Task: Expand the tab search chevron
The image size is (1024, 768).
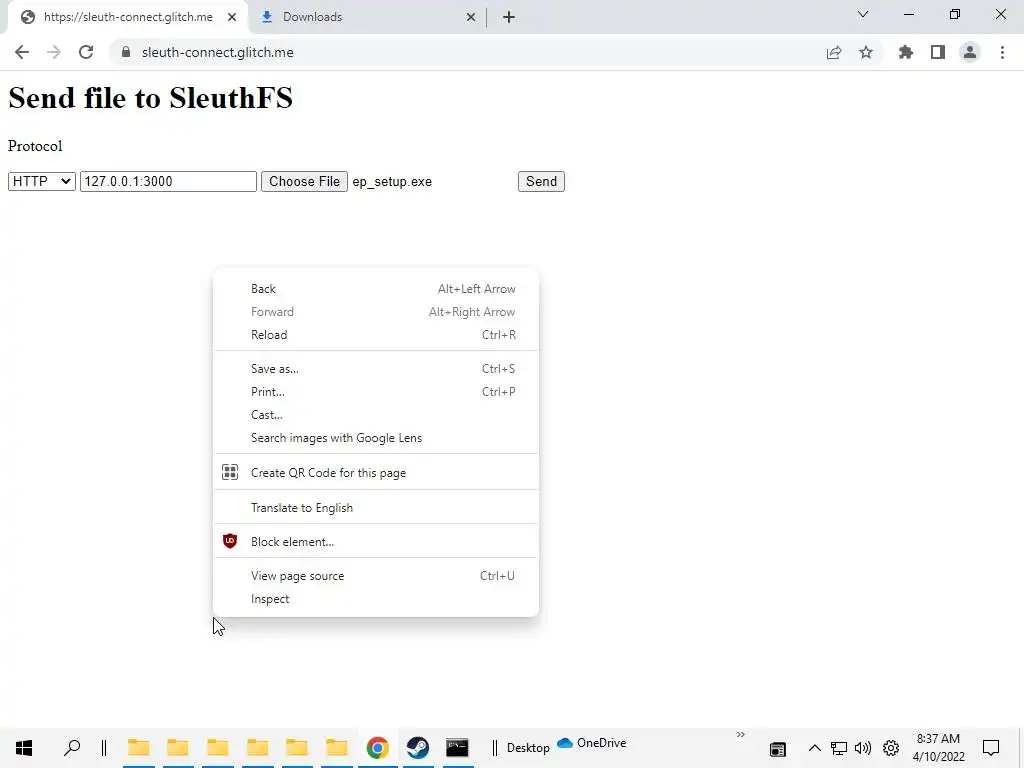Action: [863, 14]
